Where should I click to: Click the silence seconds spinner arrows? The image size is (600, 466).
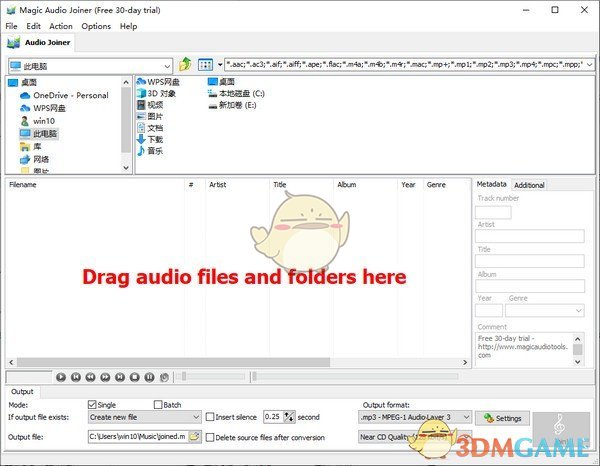289,417
